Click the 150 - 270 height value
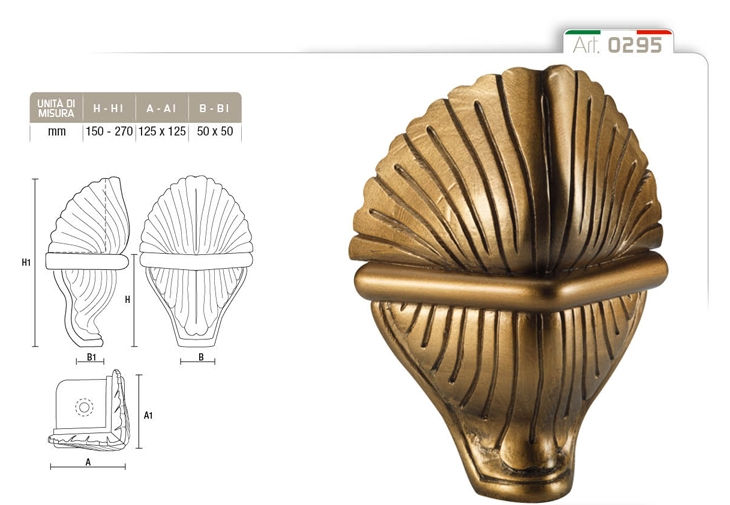This screenshot has height=505, width=730. (x=109, y=131)
